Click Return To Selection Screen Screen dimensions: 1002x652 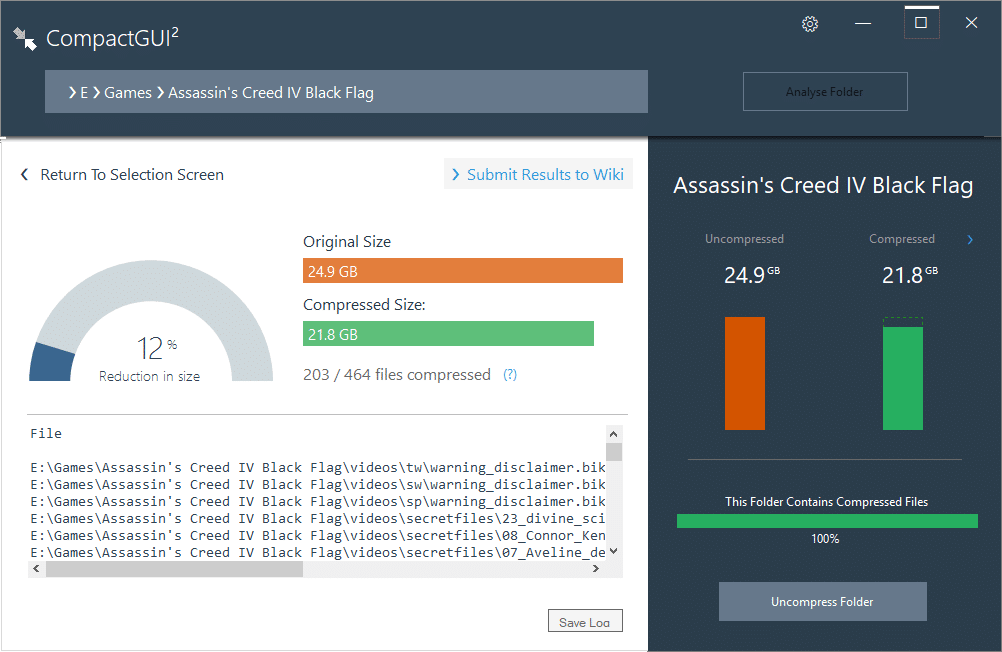point(132,175)
